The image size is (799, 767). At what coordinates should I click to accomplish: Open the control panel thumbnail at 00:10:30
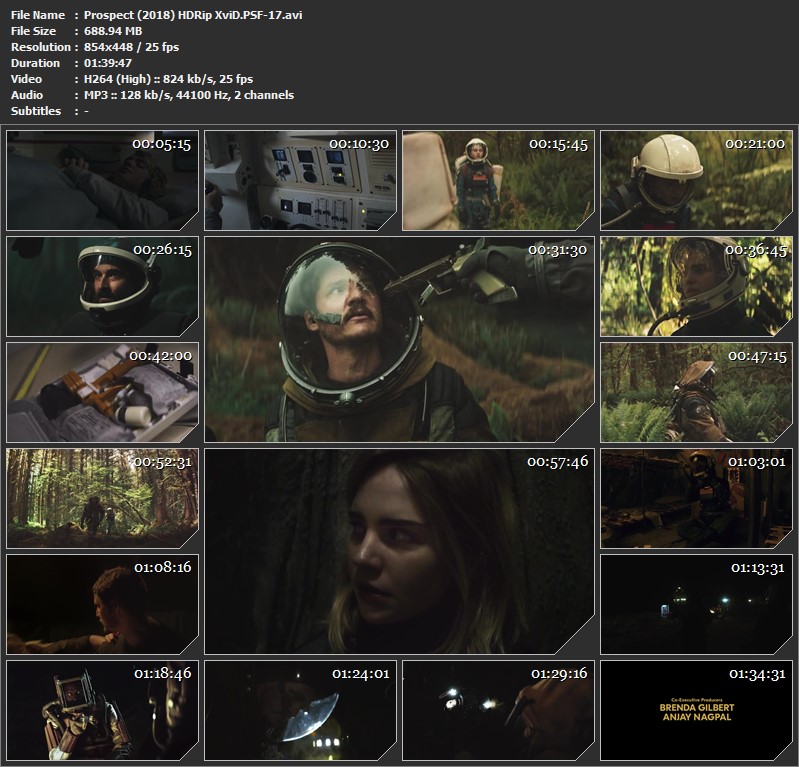(x=300, y=180)
